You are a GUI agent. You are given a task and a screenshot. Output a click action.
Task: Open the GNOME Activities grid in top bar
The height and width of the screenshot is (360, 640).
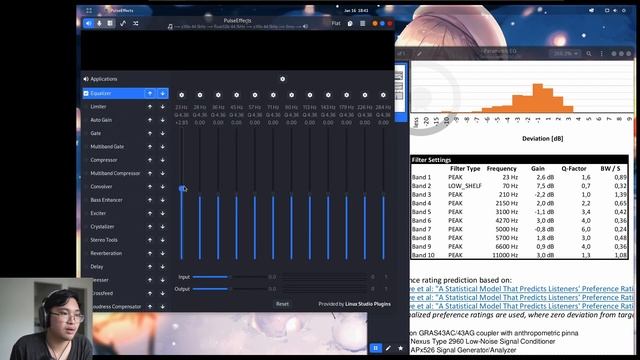(x=89, y=10)
